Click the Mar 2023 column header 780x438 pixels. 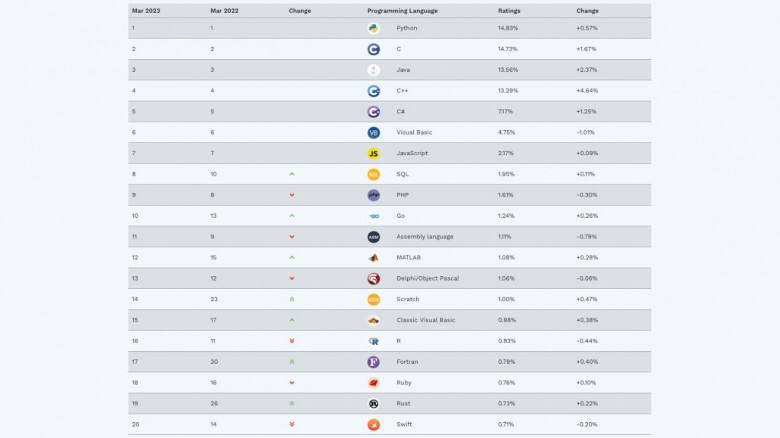point(145,10)
